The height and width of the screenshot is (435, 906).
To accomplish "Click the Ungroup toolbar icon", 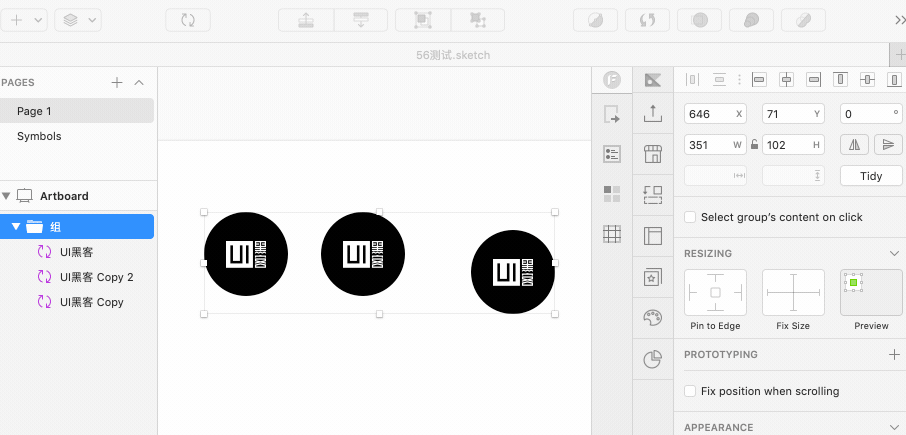I will [x=478, y=20].
